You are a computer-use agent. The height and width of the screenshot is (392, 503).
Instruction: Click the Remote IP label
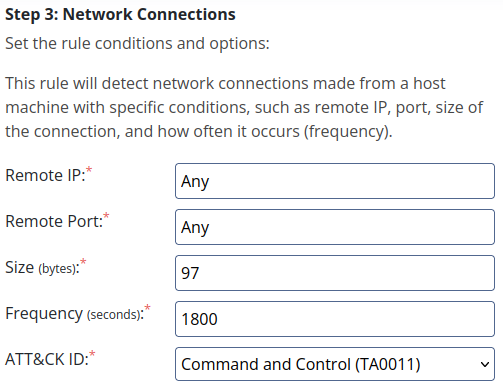[x=45, y=175]
